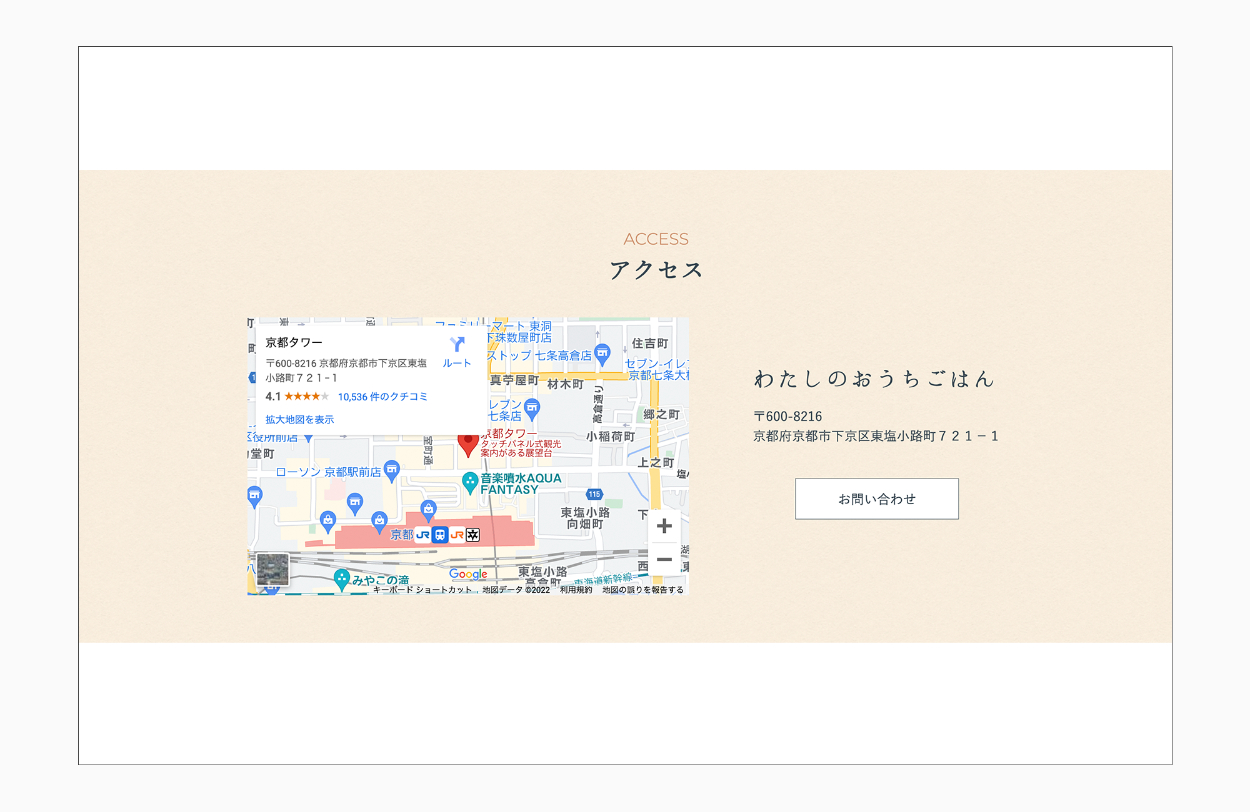The height and width of the screenshot is (812, 1250).
Task: Click the 七条高倉店 store pin
Action: 602,352
